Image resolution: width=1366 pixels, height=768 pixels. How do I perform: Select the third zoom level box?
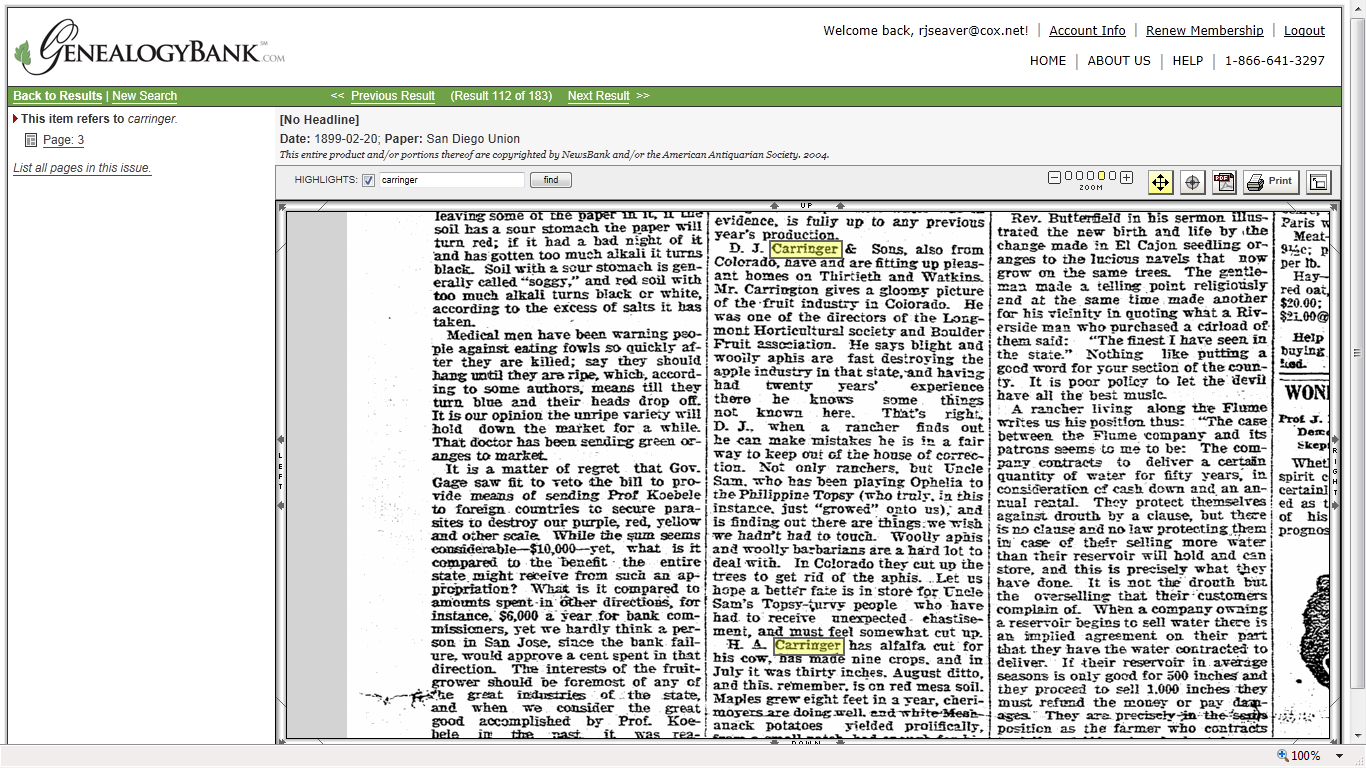[x=1089, y=177]
